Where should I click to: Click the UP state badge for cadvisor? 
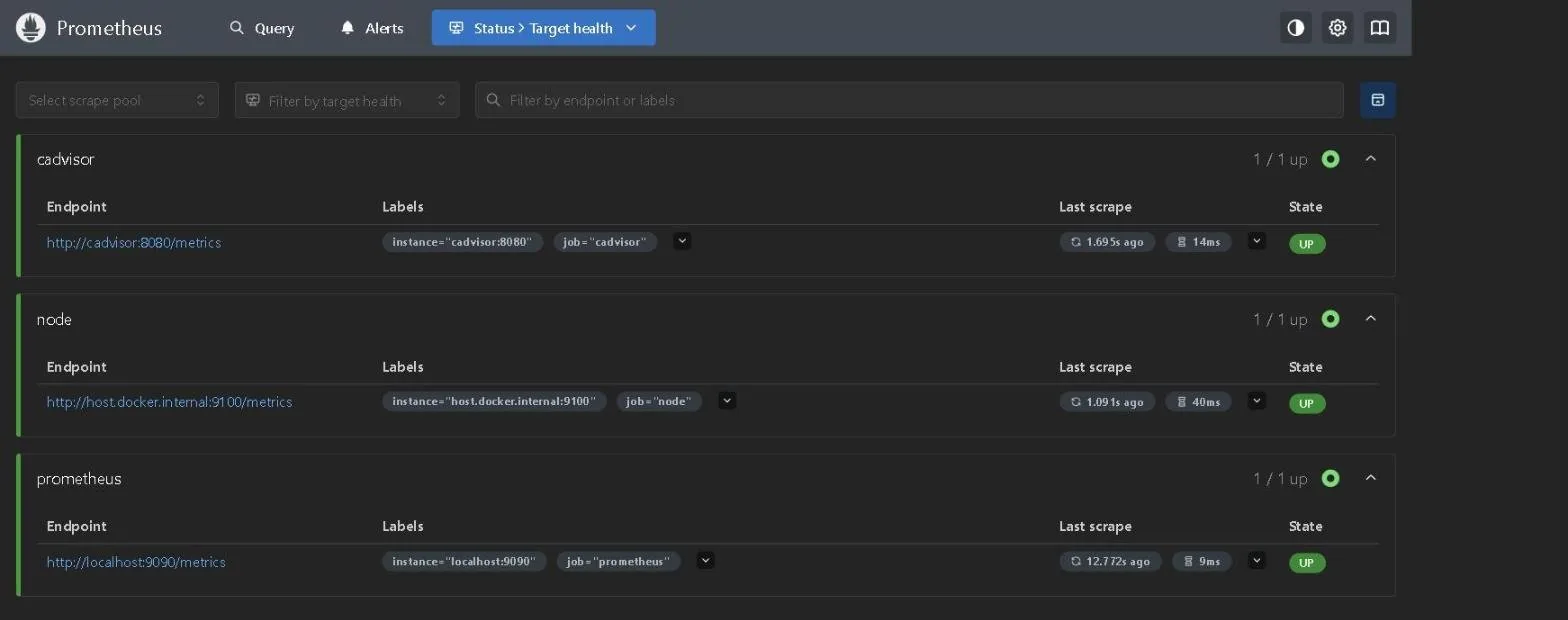coord(1307,244)
